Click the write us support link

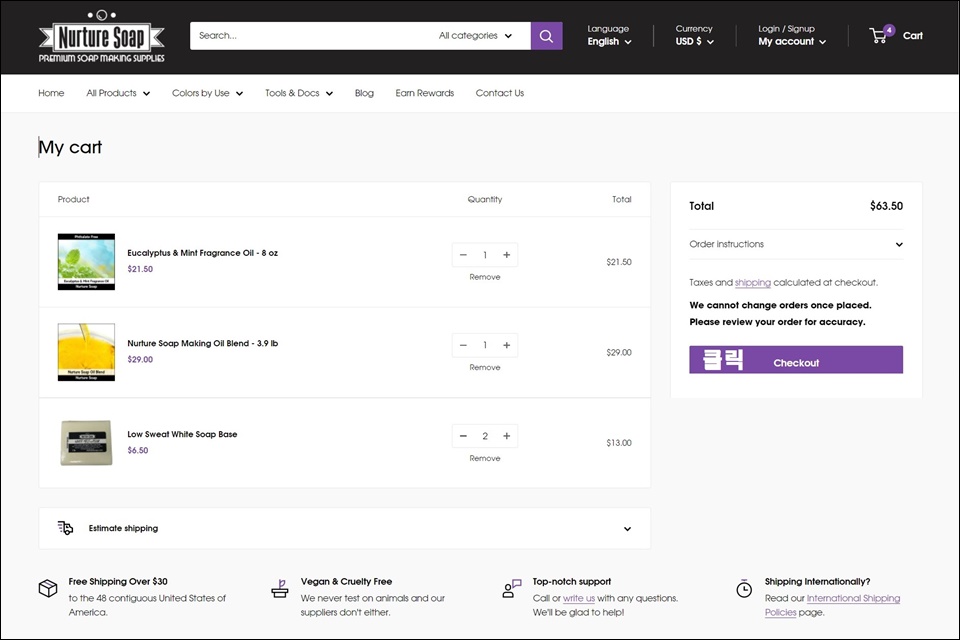pos(579,598)
